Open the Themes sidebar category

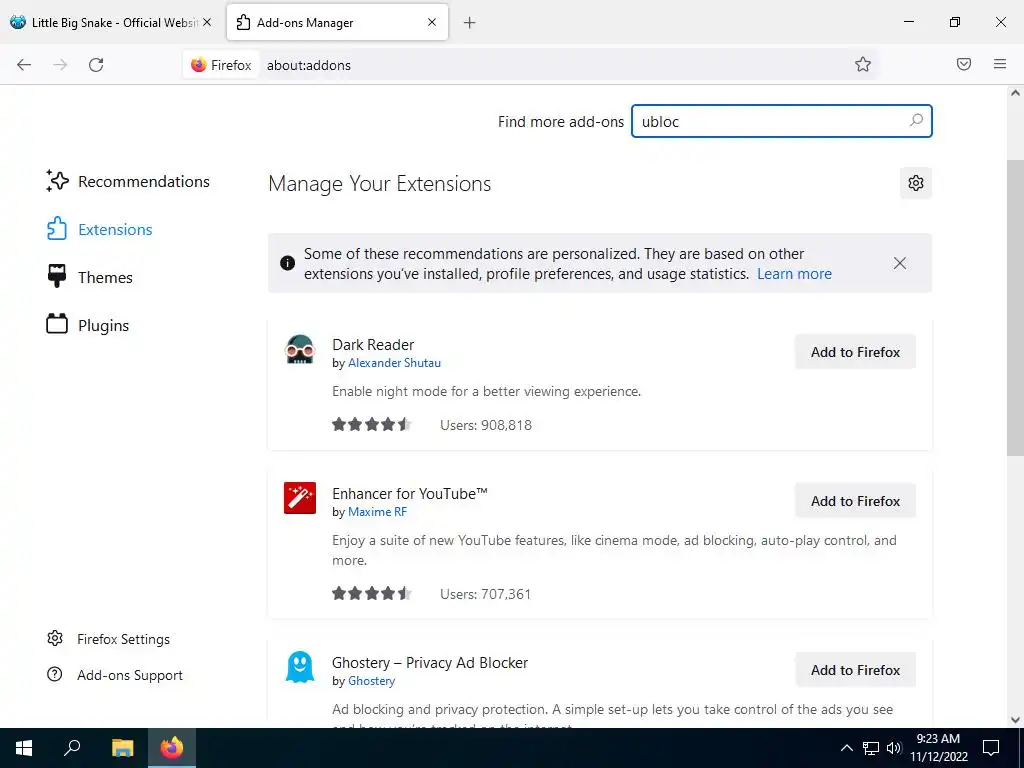[89, 278]
